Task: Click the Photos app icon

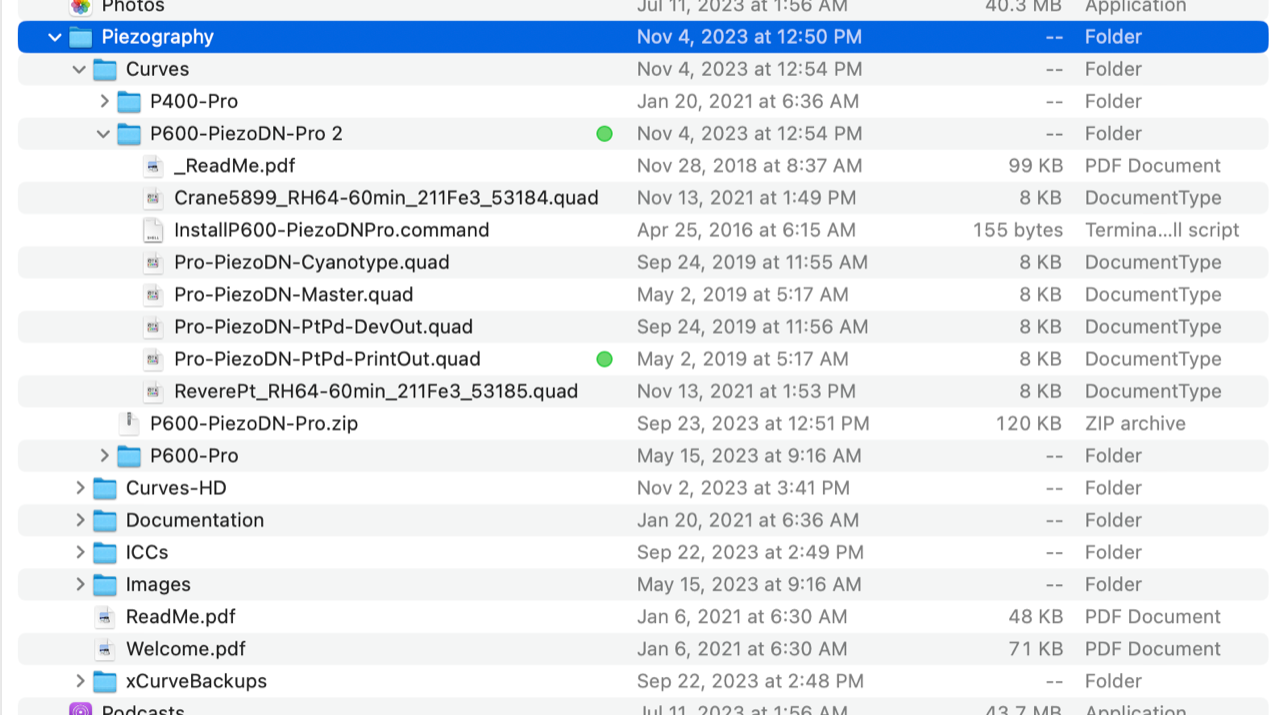Action: click(81, 6)
